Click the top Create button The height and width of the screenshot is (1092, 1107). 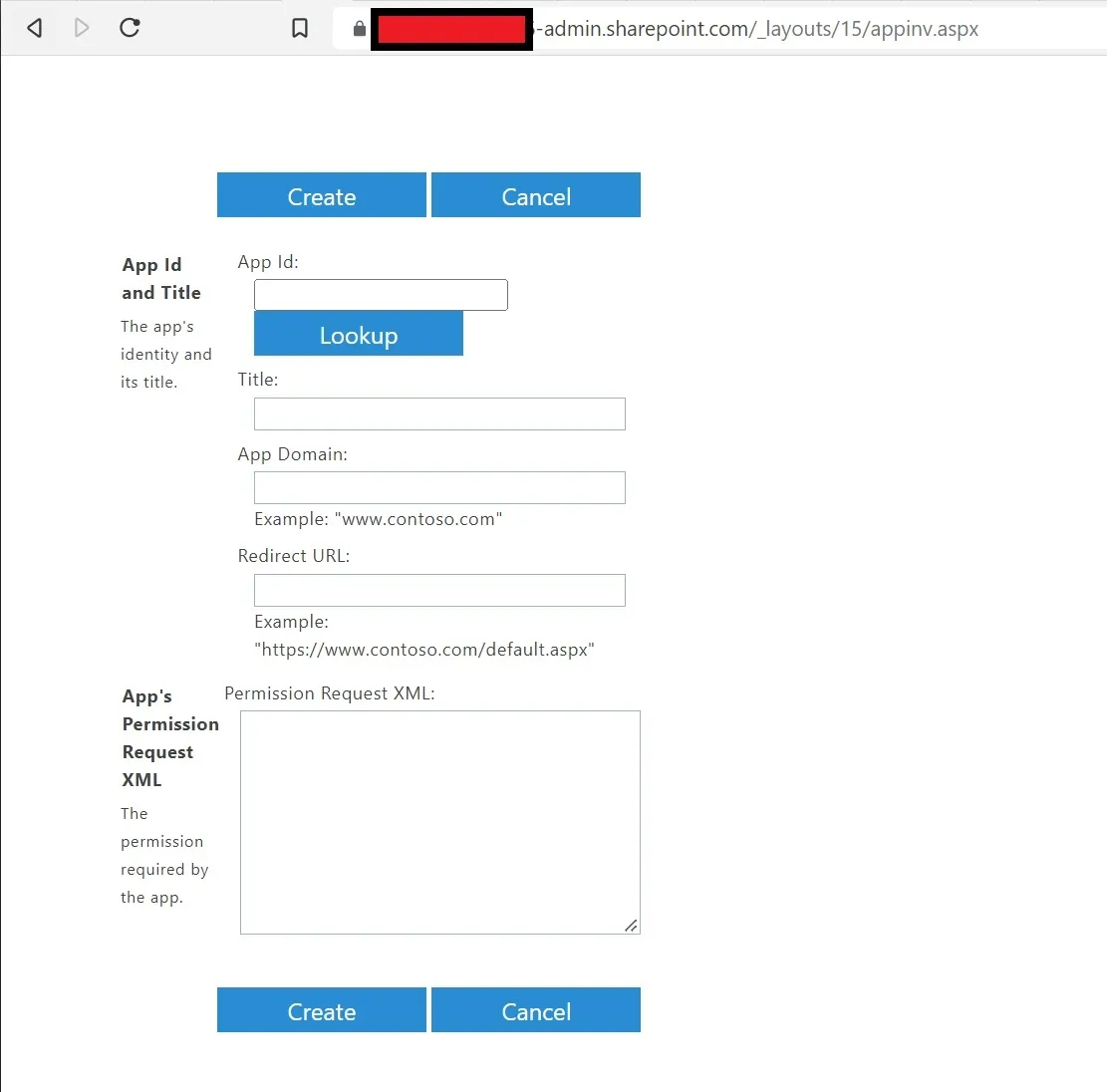point(321,195)
